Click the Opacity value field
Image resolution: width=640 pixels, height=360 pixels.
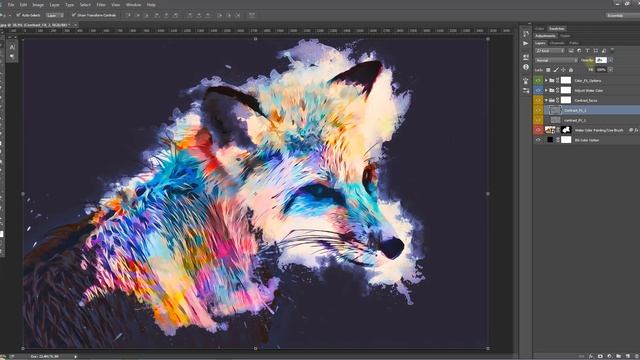point(601,60)
